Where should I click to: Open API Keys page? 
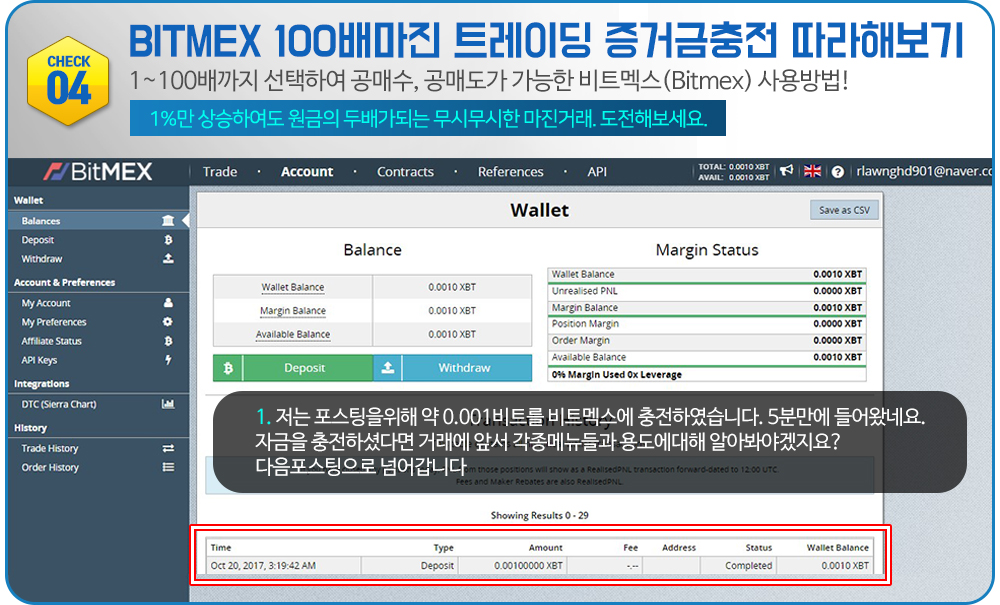pyautogui.click(x=40, y=360)
